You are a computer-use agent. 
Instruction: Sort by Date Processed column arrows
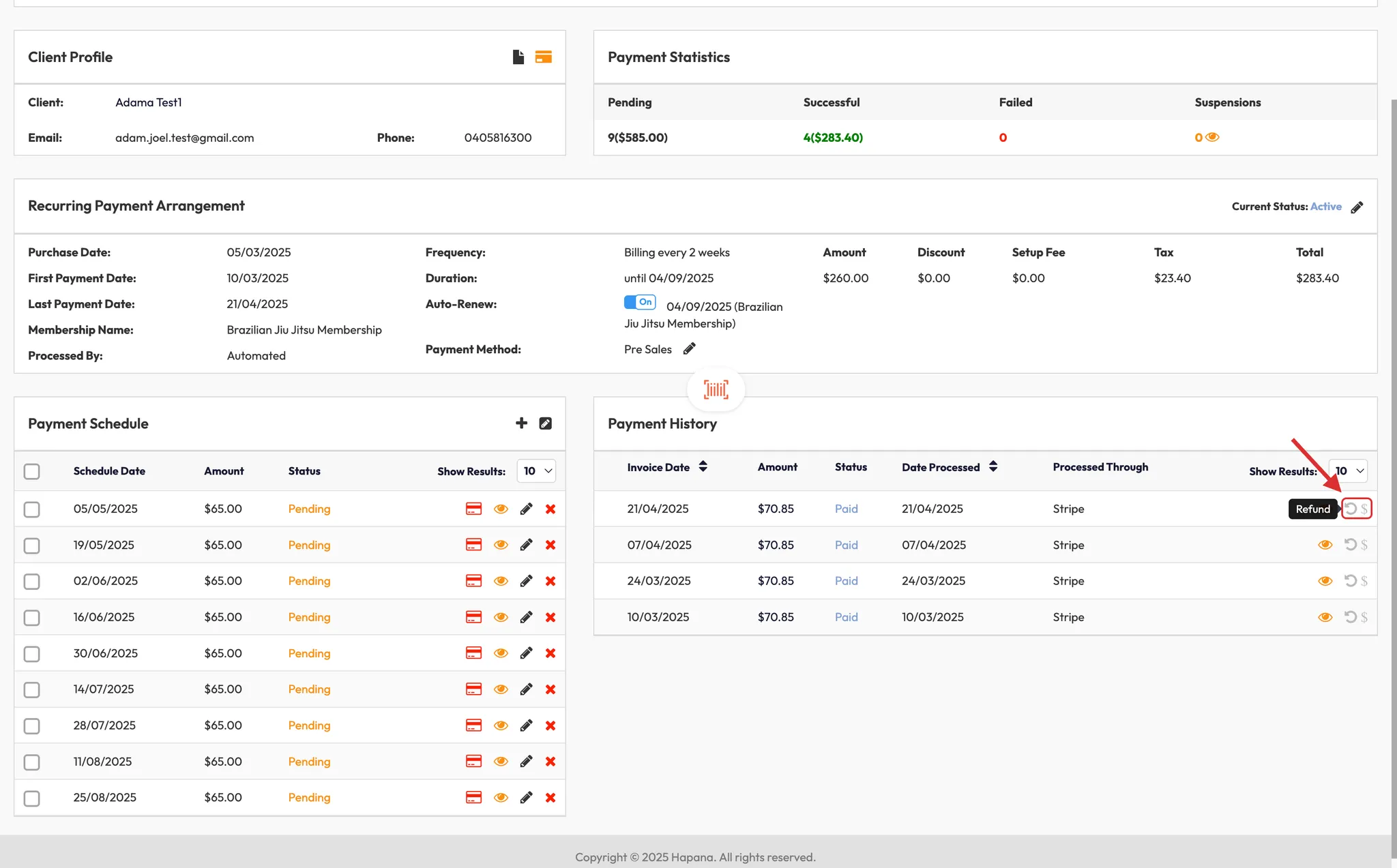[x=993, y=466]
